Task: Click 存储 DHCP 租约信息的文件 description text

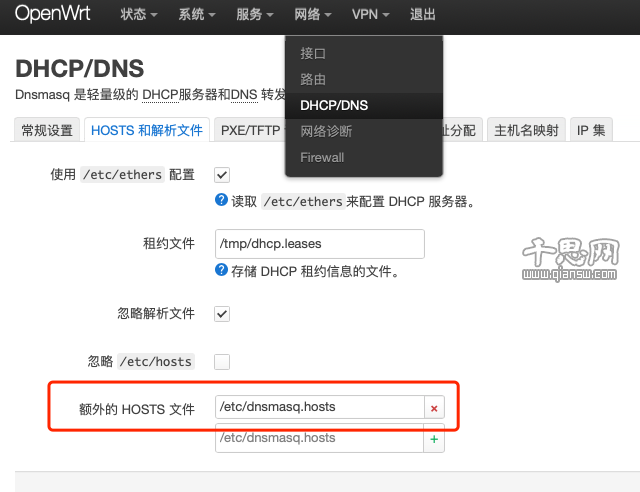Action: (x=315, y=271)
